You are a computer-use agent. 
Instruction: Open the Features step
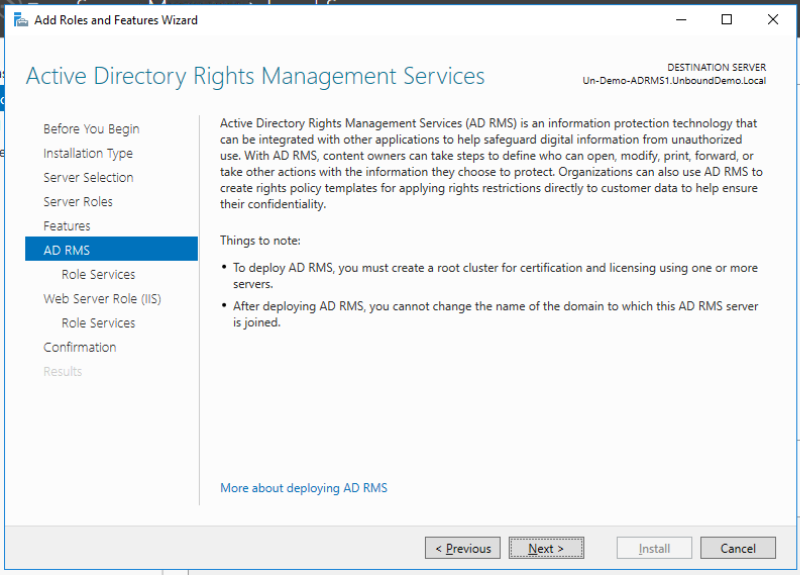pos(67,226)
